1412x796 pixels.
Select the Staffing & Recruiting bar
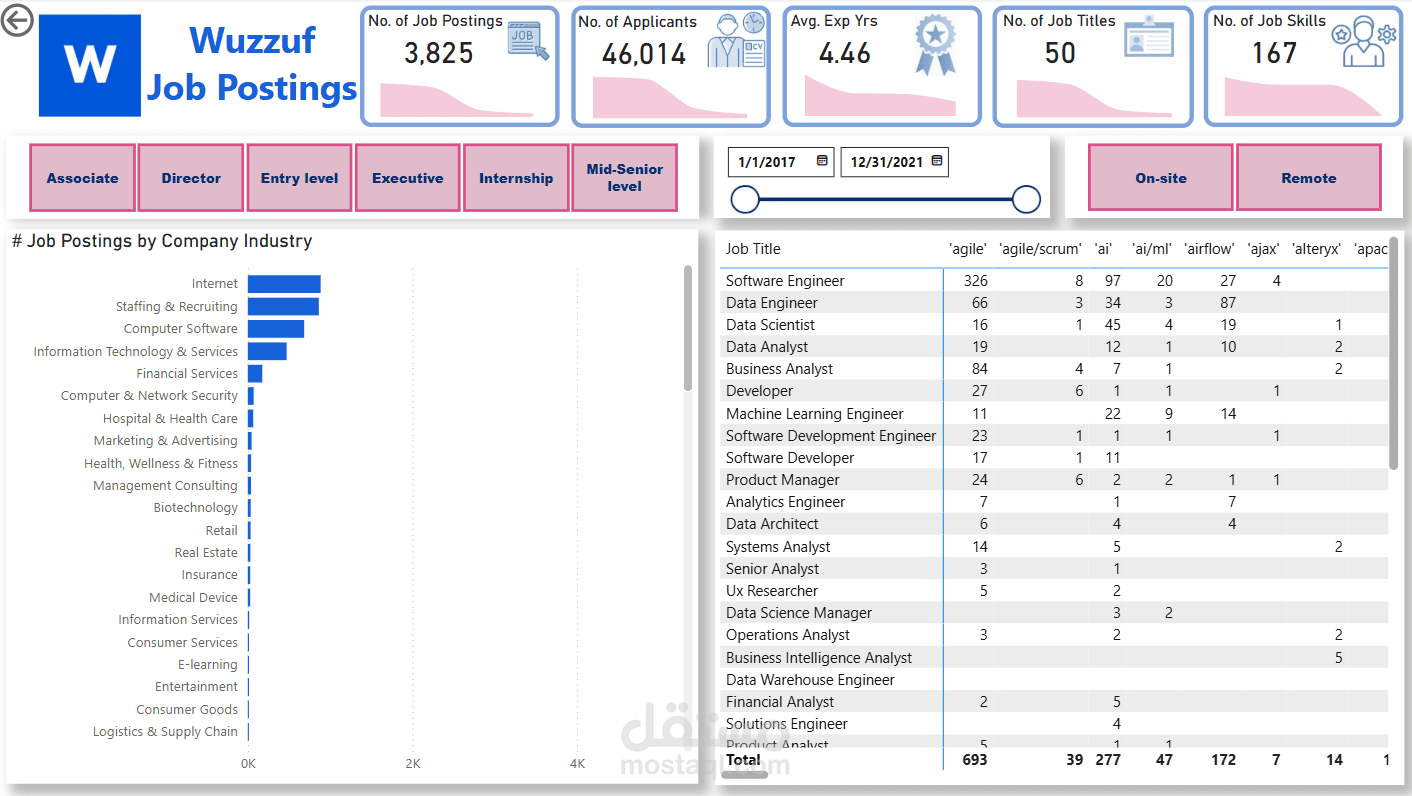pos(283,306)
